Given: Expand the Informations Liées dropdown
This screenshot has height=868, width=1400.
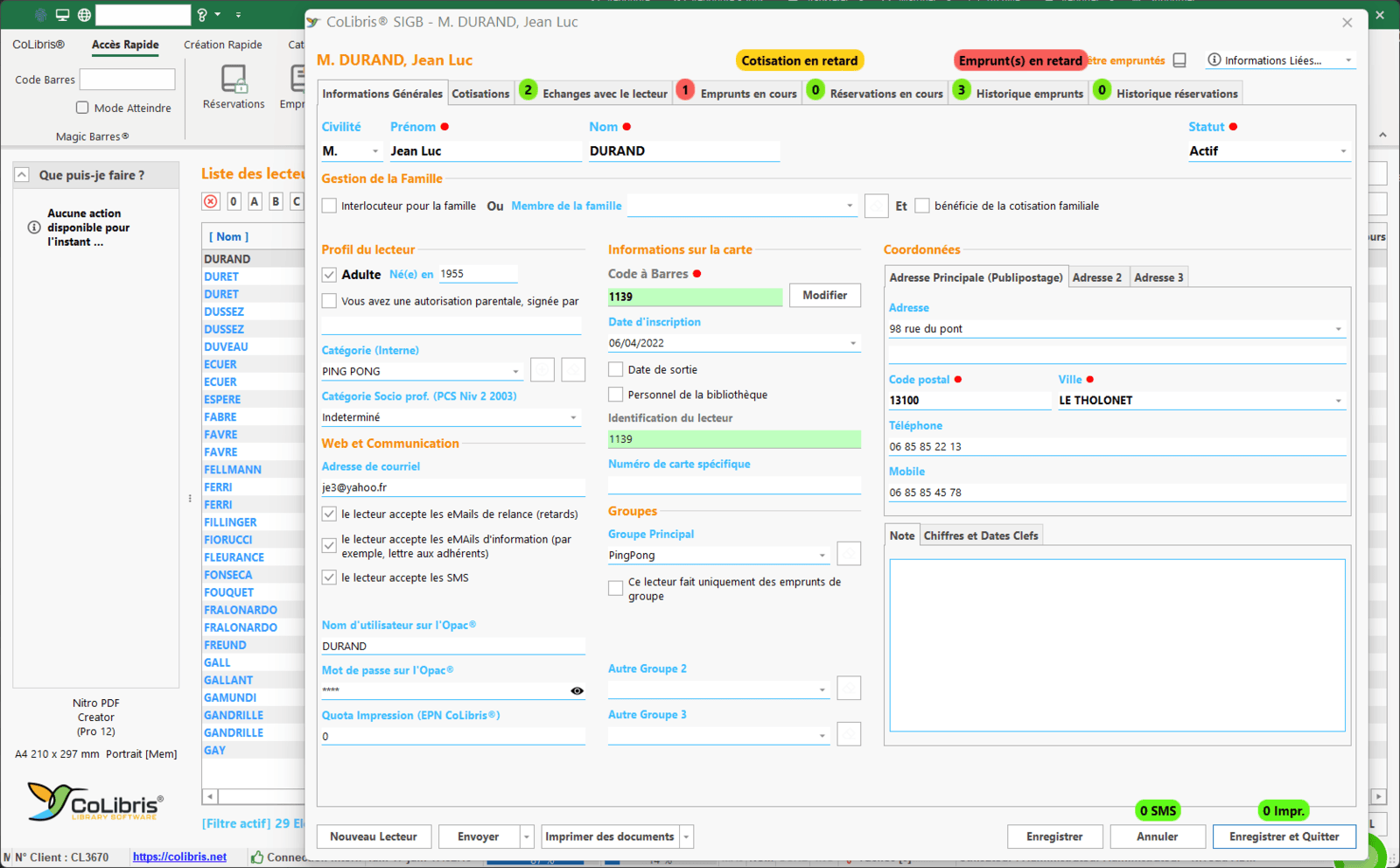Looking at the screenshot, I should (1347, 60).
